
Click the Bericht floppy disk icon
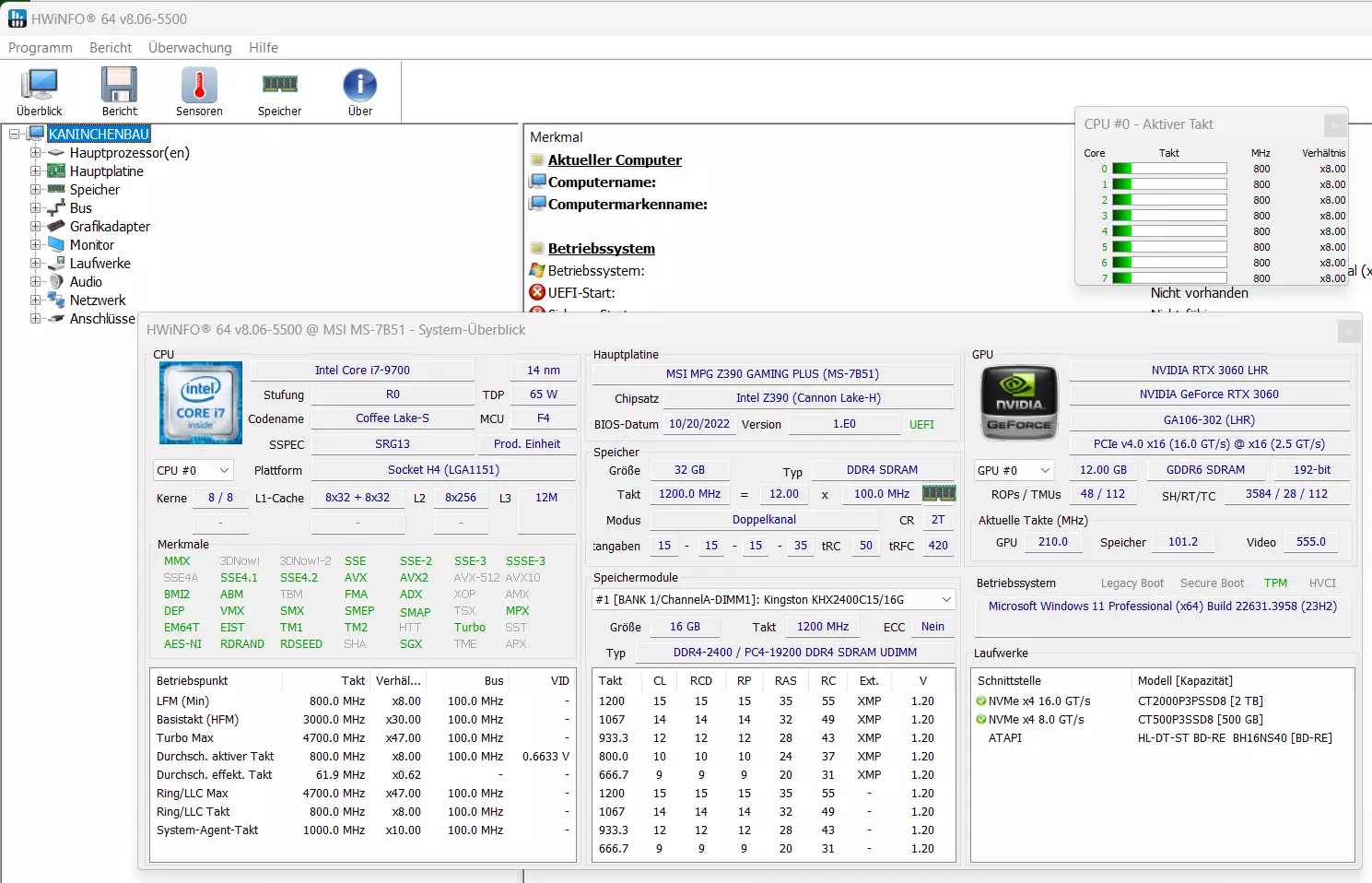(120, 85)
